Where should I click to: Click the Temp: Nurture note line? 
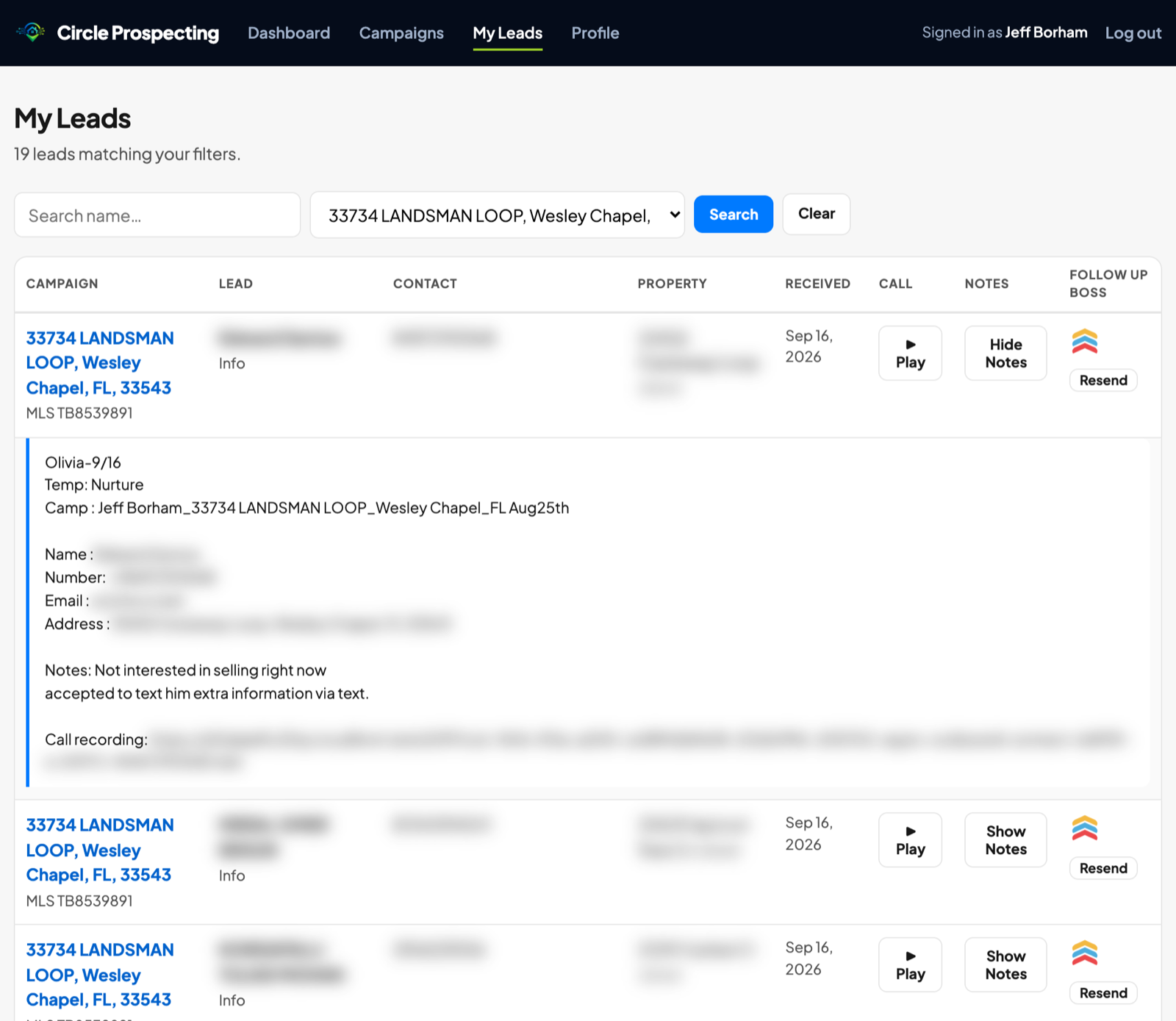(94, 485)
